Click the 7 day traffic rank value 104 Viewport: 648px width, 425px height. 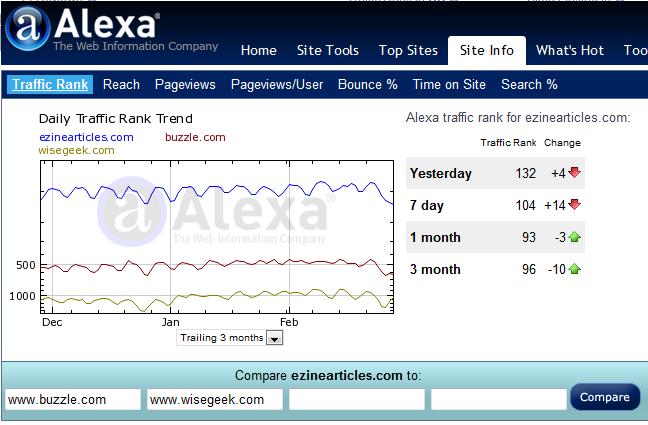coord(526,205)
